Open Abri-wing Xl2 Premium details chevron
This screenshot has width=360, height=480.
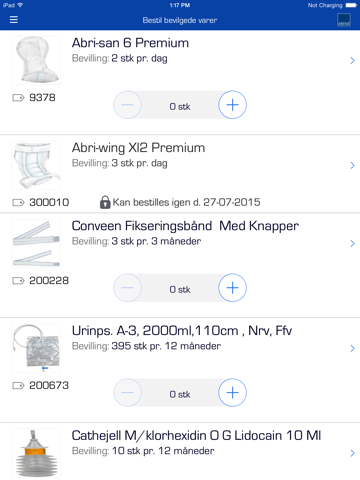click(x=352, y=165)
